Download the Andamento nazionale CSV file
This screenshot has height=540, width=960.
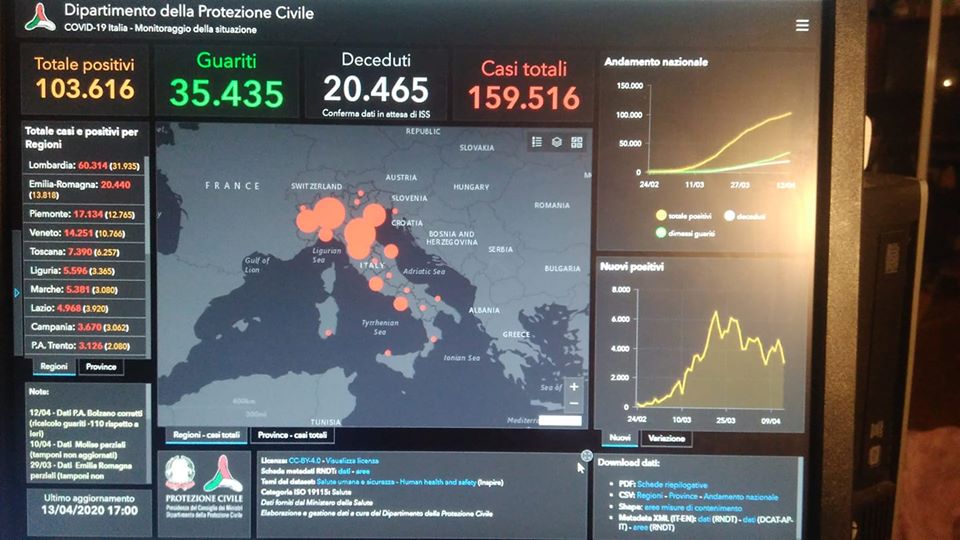click(741, 497)
